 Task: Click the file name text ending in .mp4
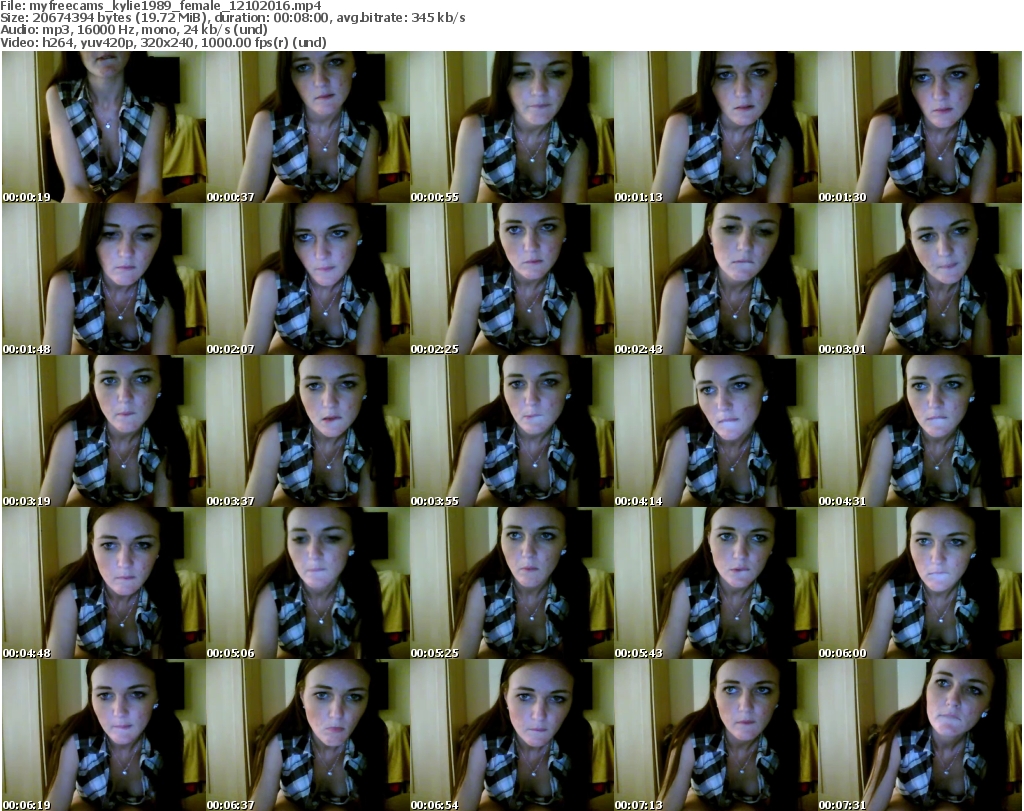pos(176,6)
